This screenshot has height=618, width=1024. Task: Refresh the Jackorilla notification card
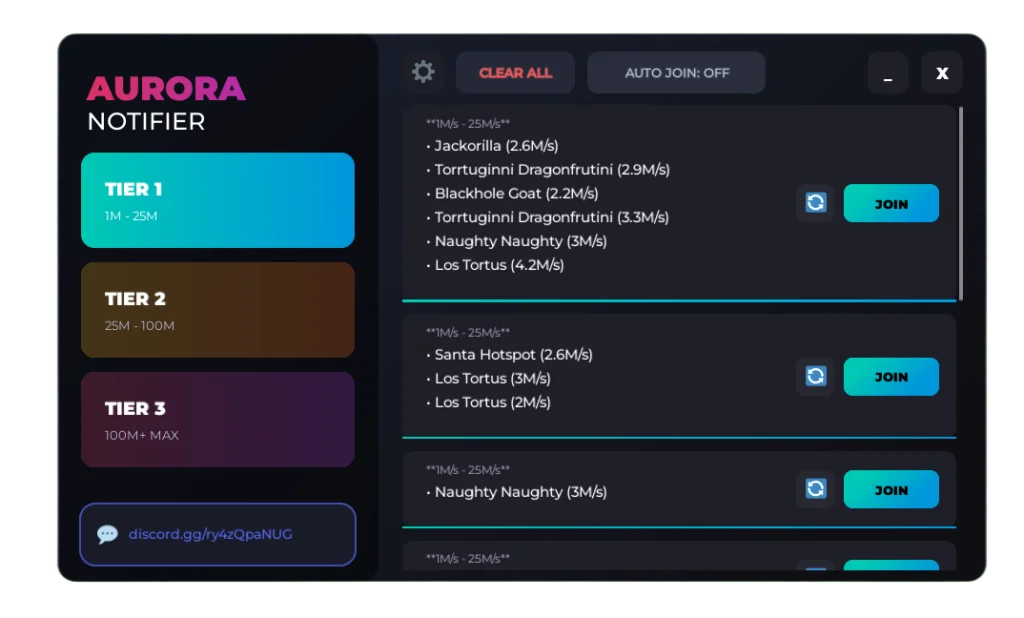[x=815, y=203]
